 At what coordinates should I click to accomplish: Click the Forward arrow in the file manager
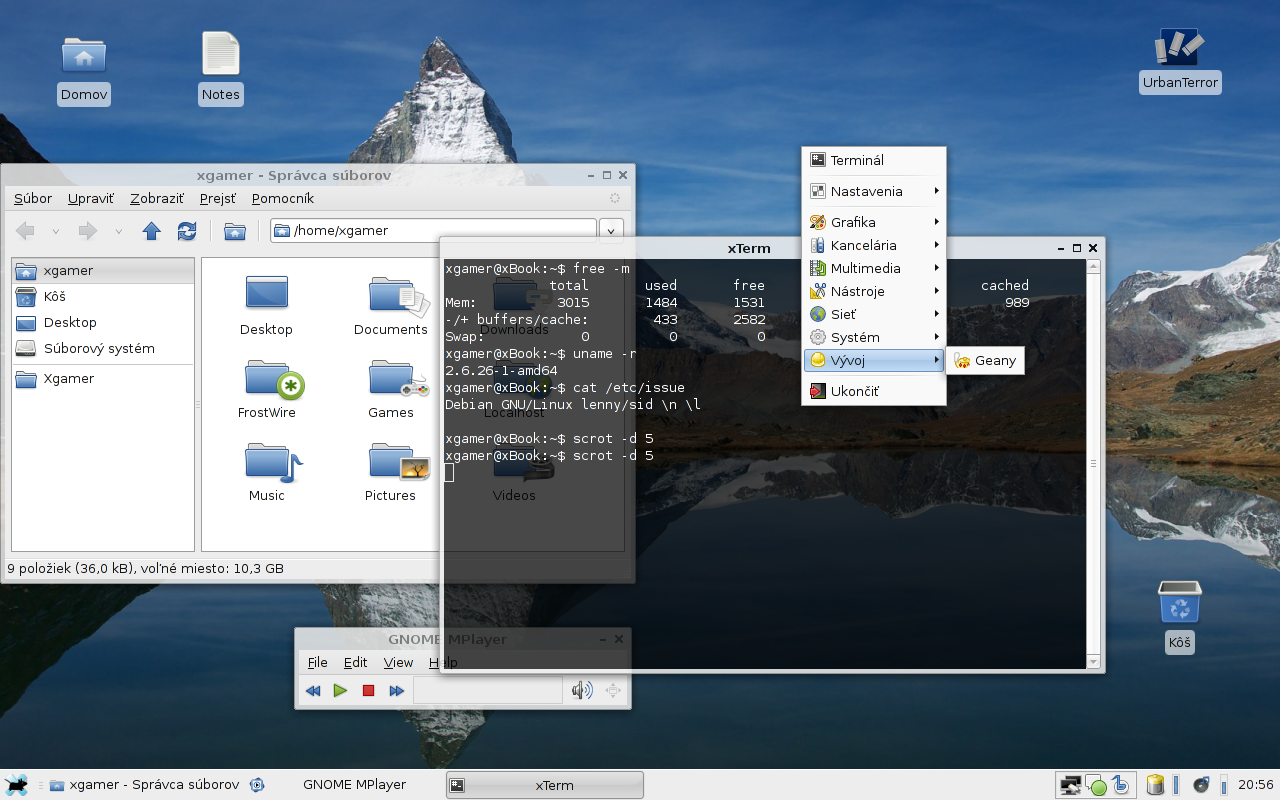pyautogui.click(x=88, y=231)
